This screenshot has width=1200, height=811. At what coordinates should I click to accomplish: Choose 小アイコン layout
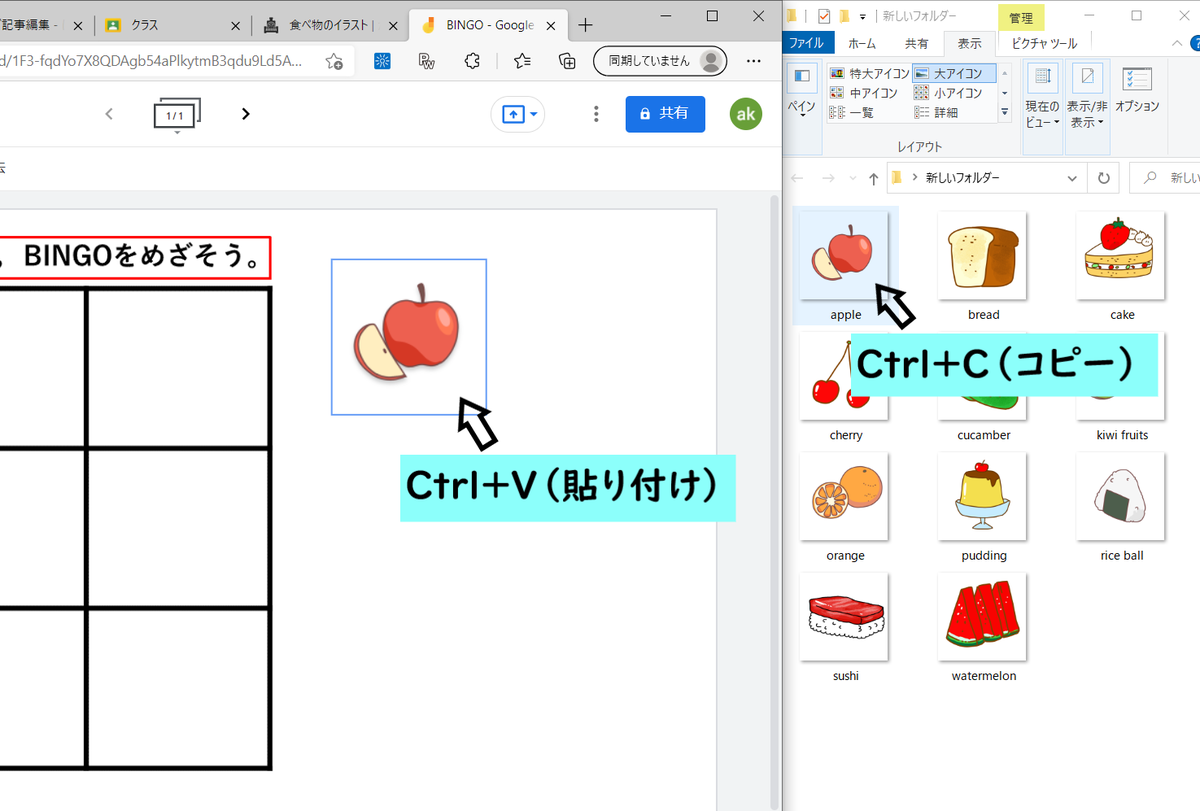[950, 93]
